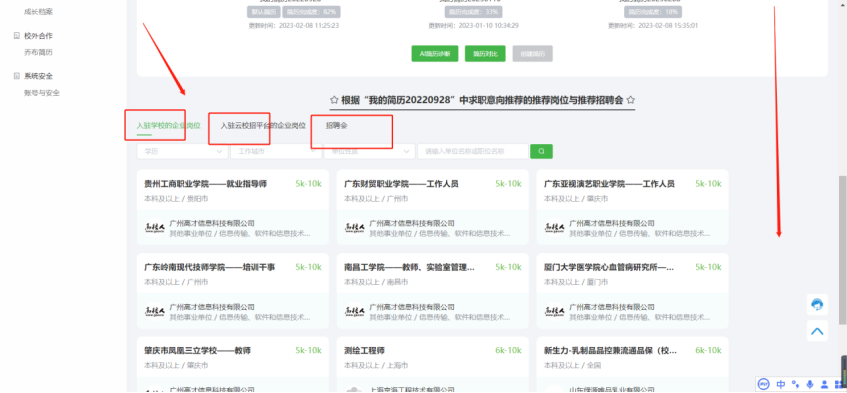Click the 系统安全 sidebar icon

(16, 76)
